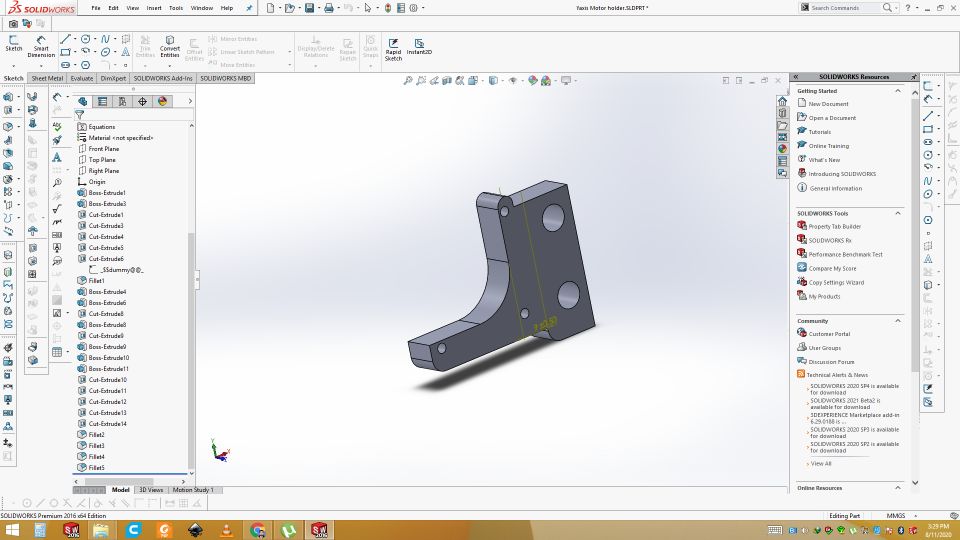Viewport: 960px width, 540px height.
Task: Open the Custom Properties task pane icon
Action: (782, 161)
